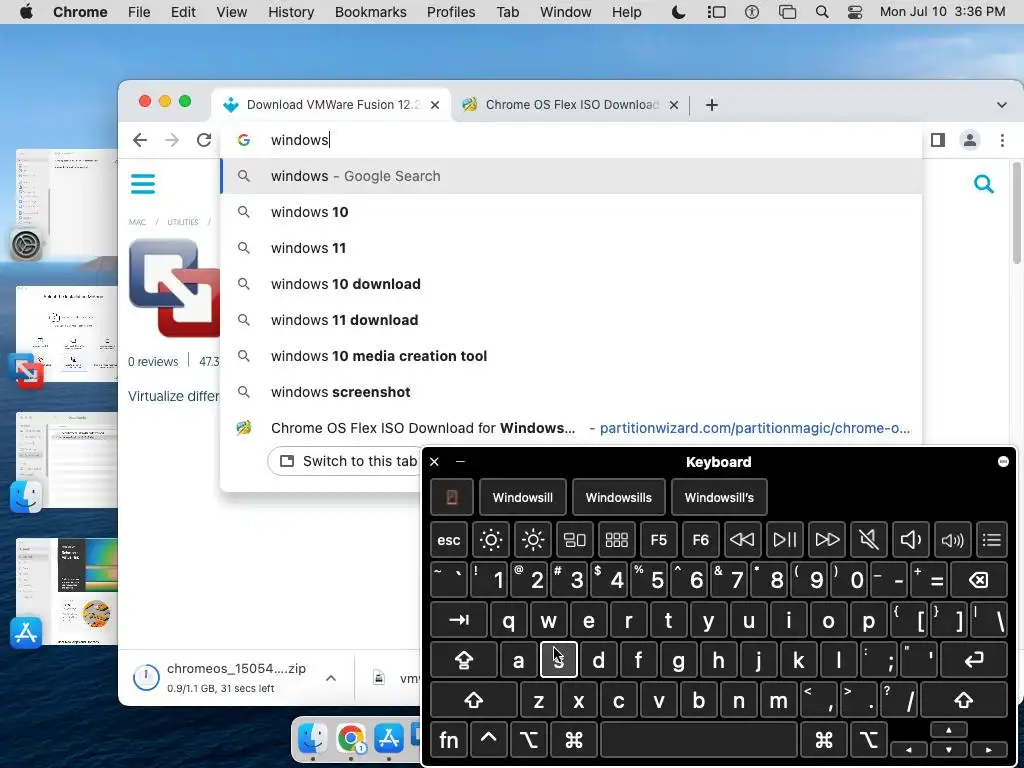The height and width of the screenshot is (768, 1024).
Task: Expand the tab search chevron
Action: 1001,104
